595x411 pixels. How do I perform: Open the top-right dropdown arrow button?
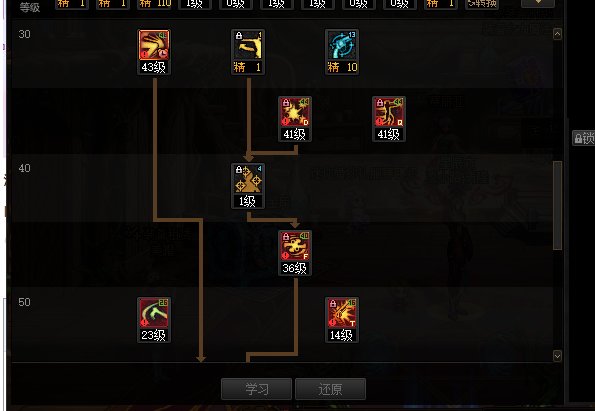pyautogui.click(x=538, y=3)
